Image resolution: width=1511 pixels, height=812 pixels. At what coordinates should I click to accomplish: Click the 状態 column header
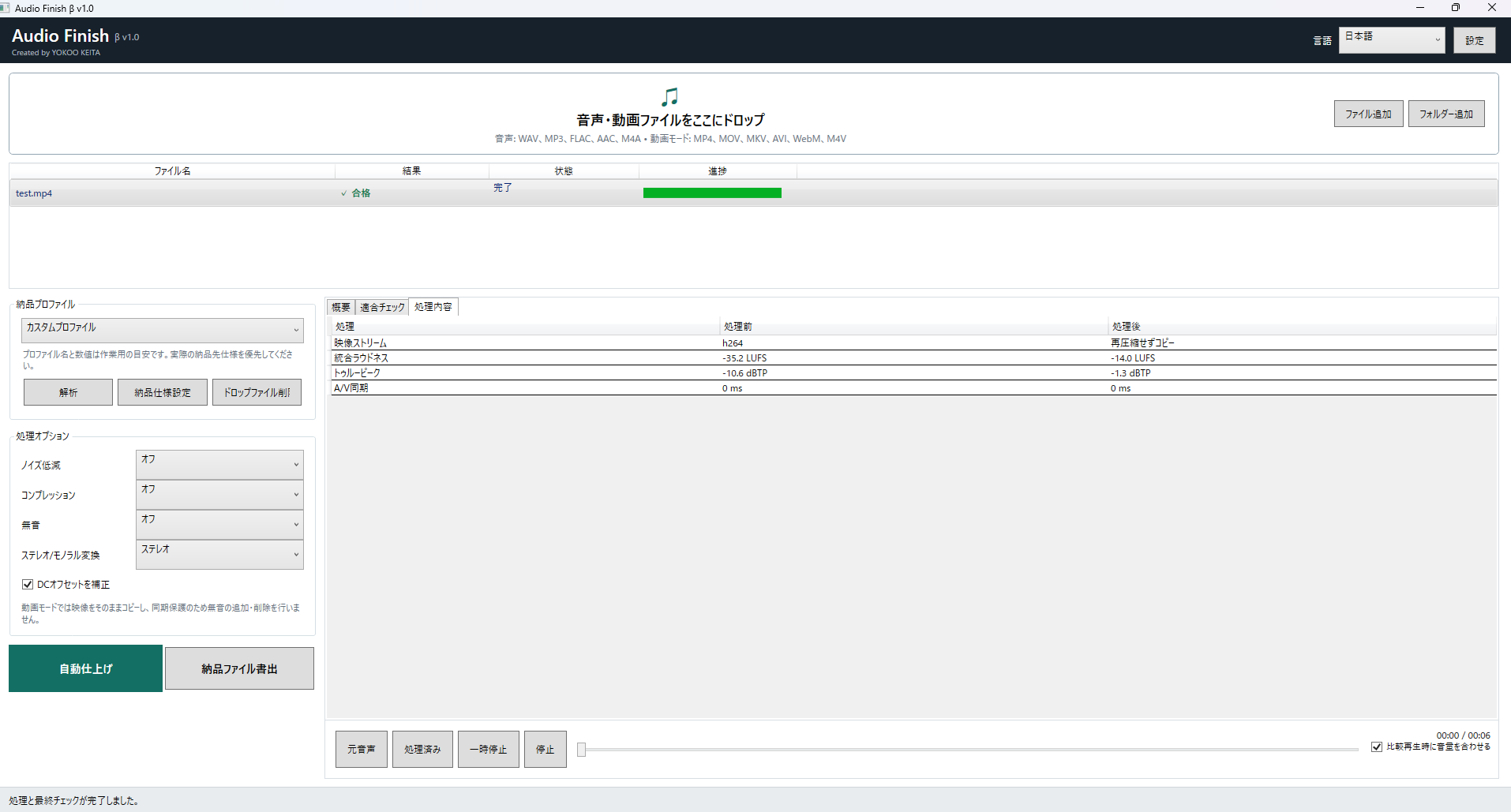point(564,170)
